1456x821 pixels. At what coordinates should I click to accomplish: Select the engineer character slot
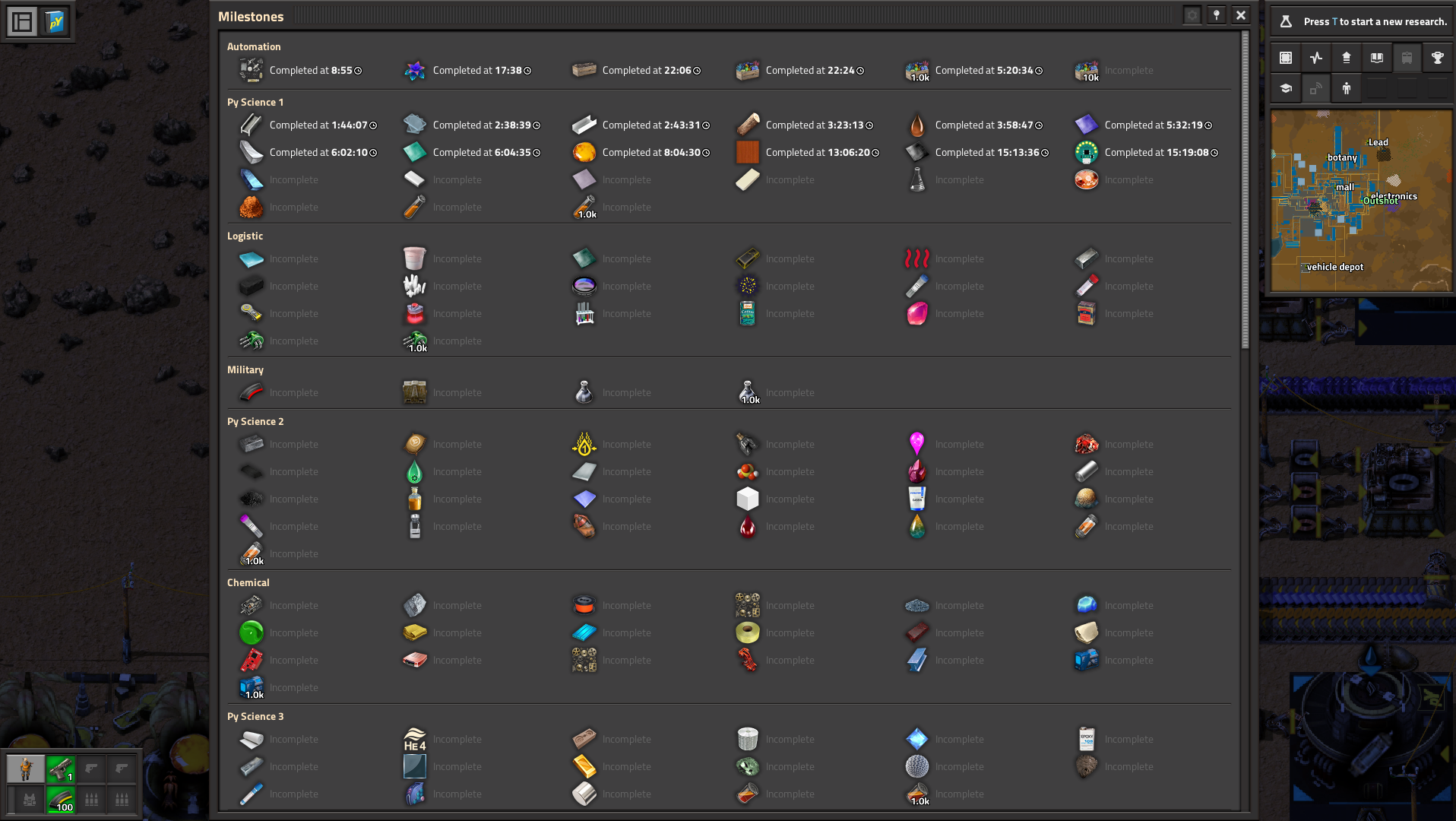[x=26, y=769]
